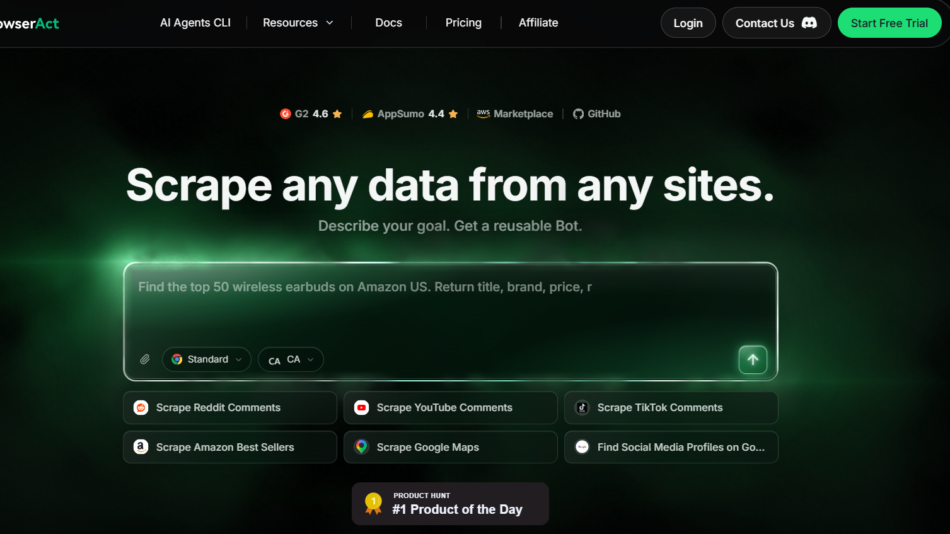Click the green up-arrow submit button
Image resolution: width=950 pixels, height=534 pixels.
click(752, 359)
